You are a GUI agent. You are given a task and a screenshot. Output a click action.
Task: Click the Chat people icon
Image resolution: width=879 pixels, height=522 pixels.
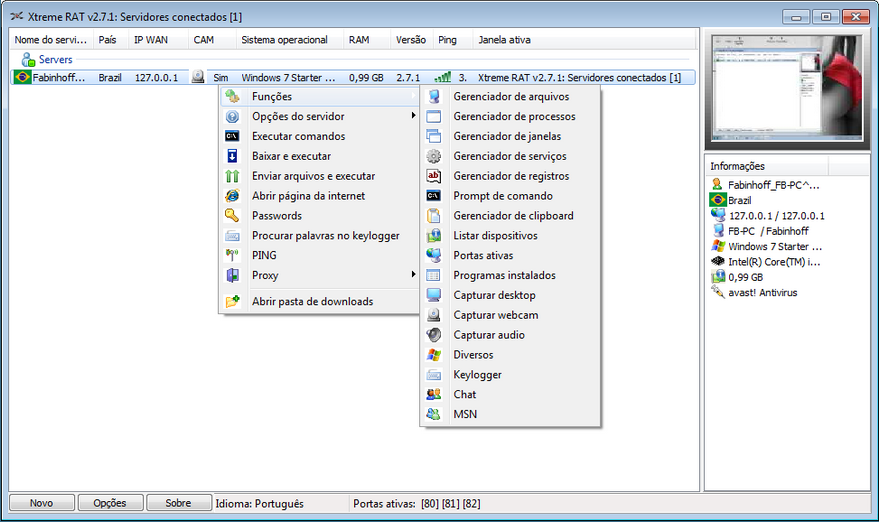[434, 394]
